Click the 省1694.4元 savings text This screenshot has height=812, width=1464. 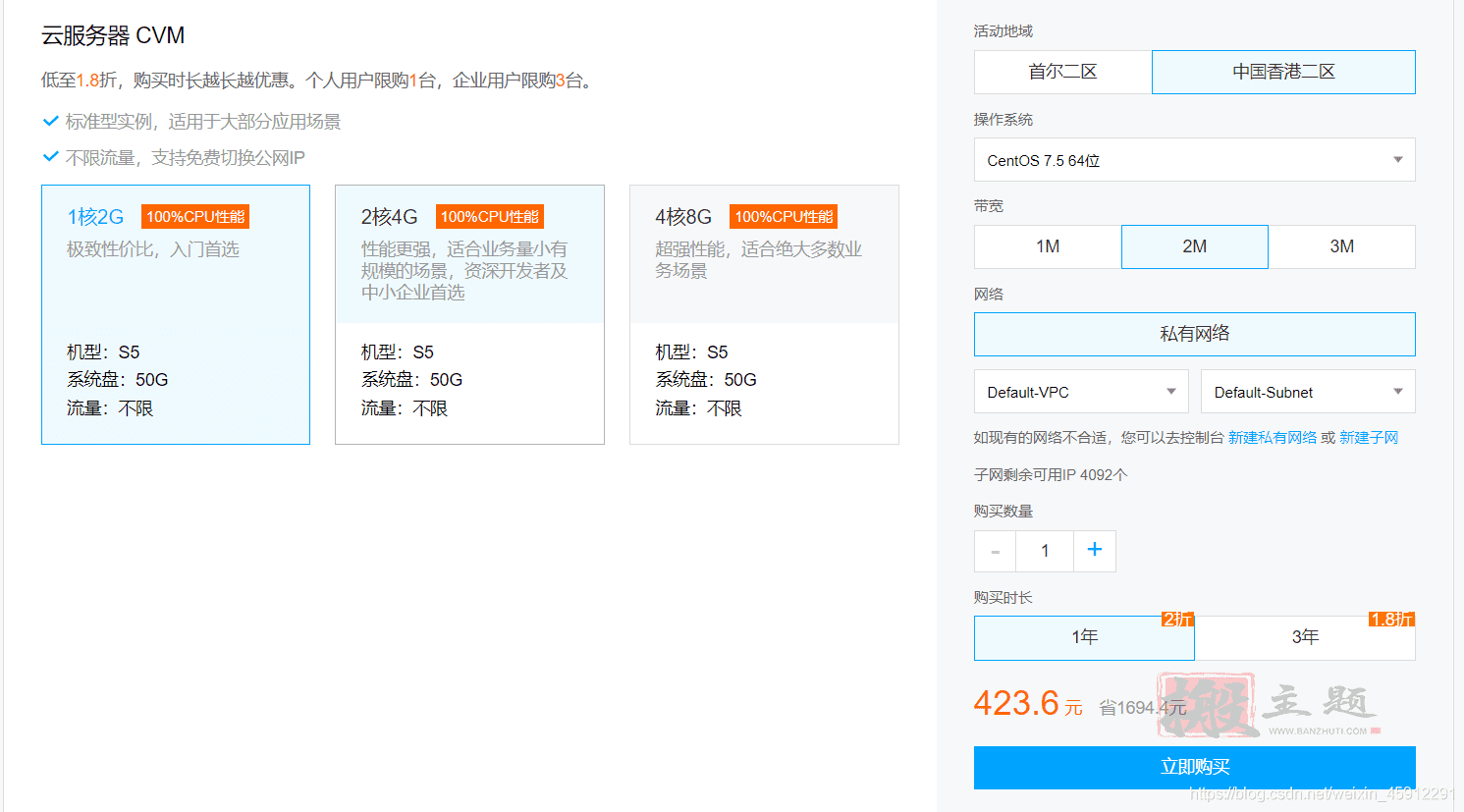tap(1142, 708)
